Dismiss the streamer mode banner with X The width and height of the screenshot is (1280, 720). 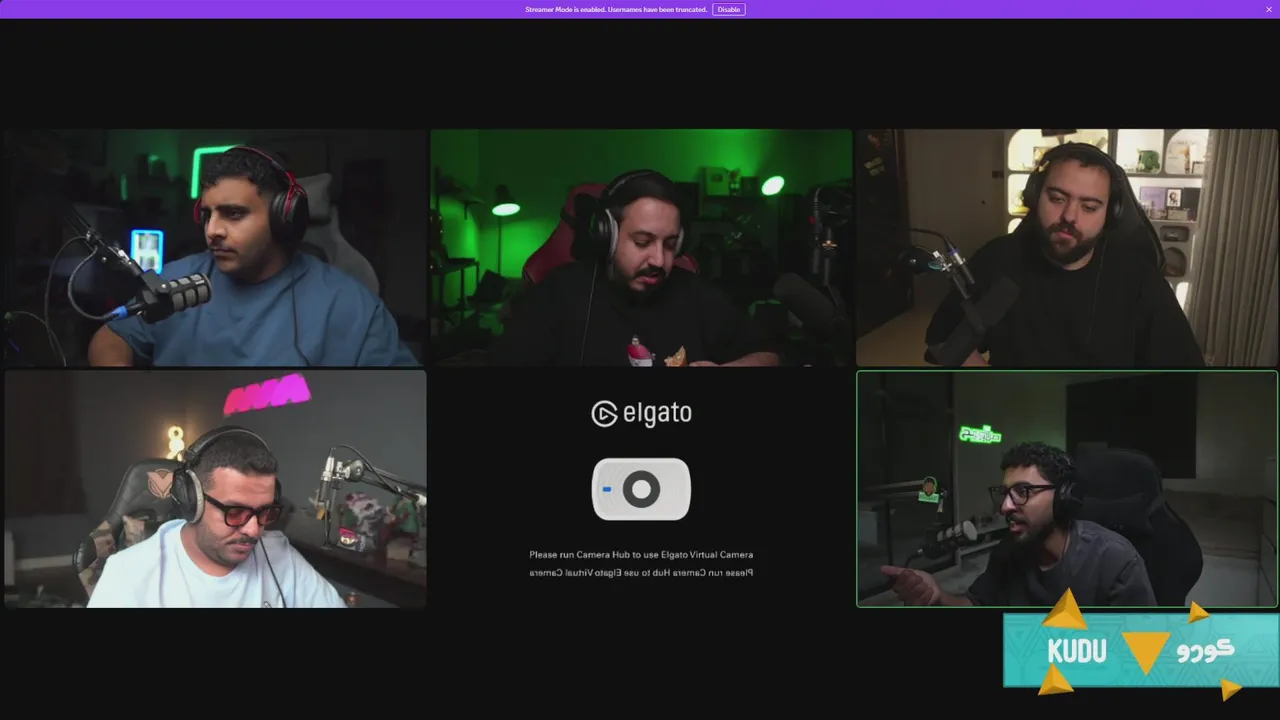tap(1269, 9)
